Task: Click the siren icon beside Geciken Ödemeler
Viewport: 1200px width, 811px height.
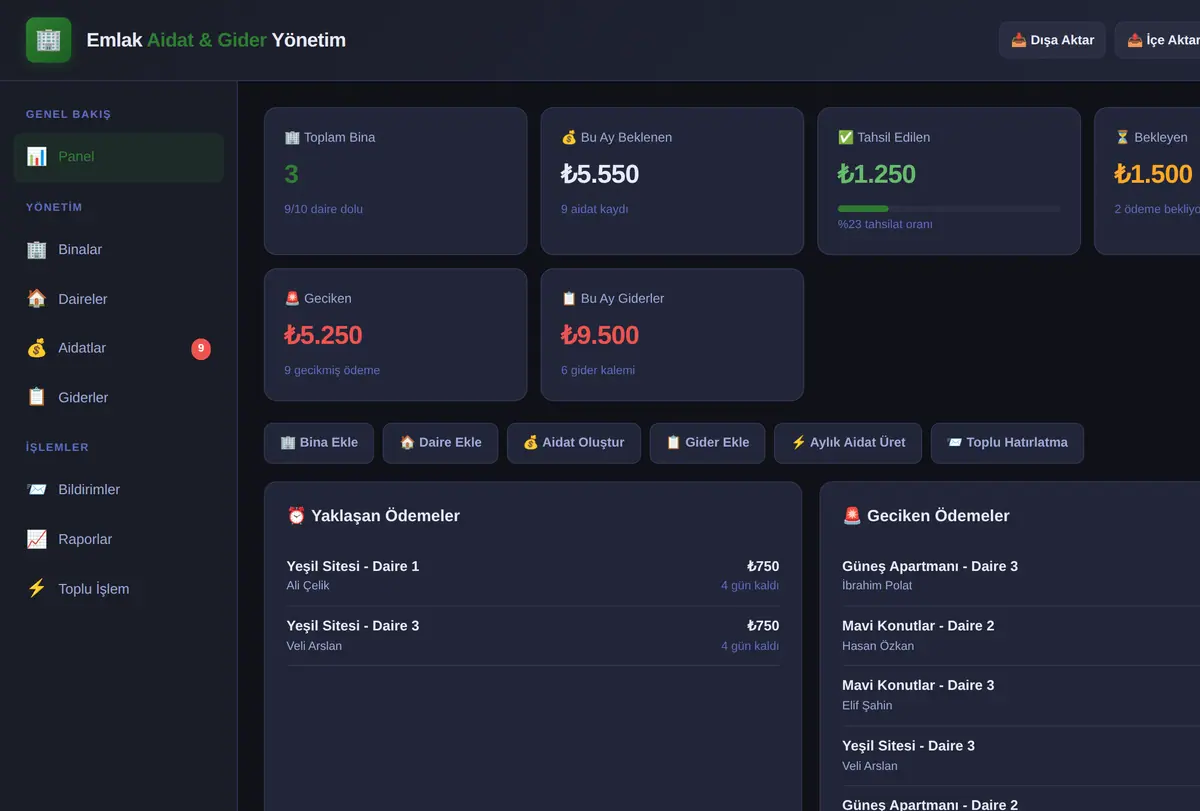Action: pyautogui.click(x=852, y=516)
